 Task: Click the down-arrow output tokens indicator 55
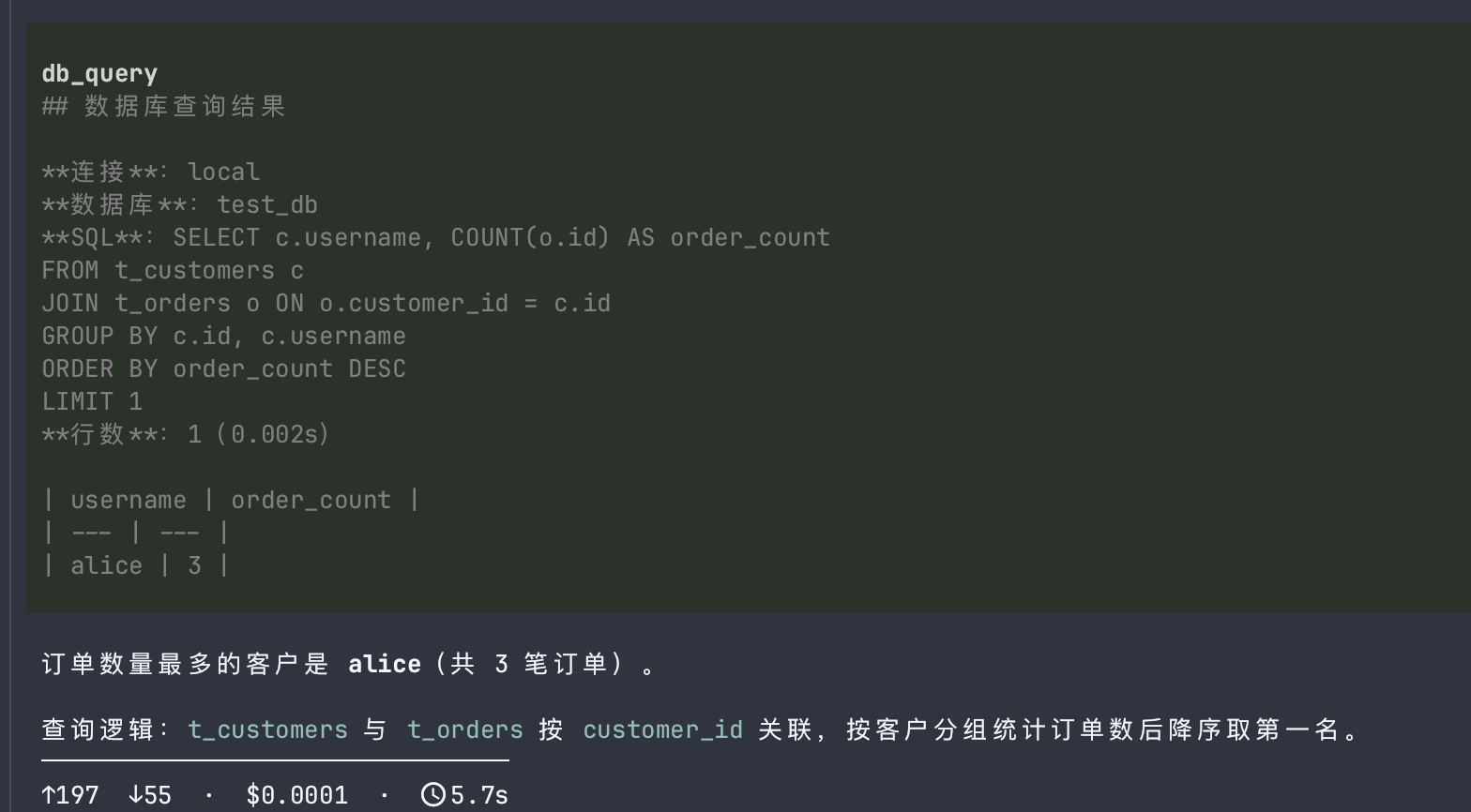[150, 795]
